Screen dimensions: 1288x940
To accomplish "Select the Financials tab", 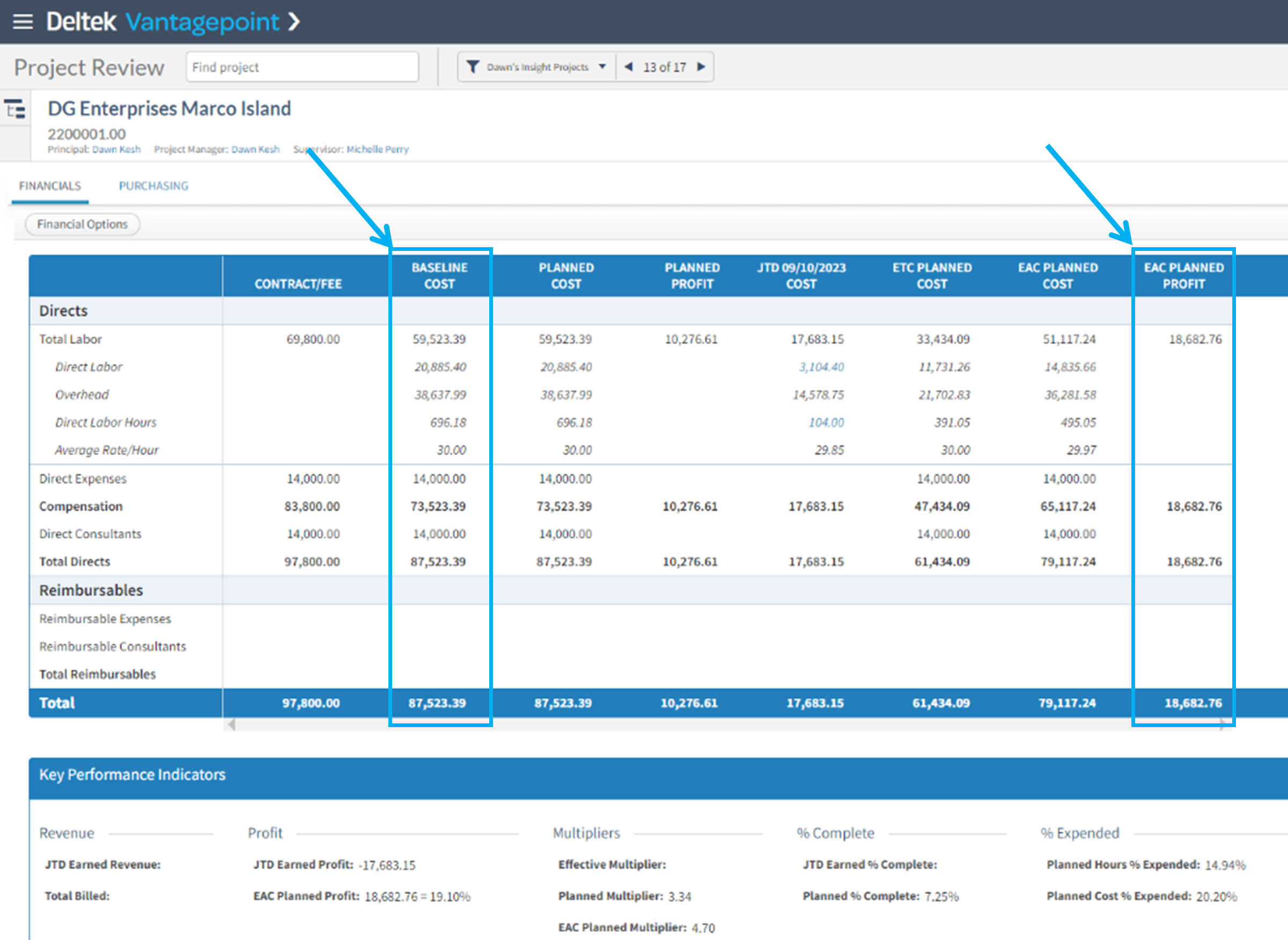I will 50,186.
